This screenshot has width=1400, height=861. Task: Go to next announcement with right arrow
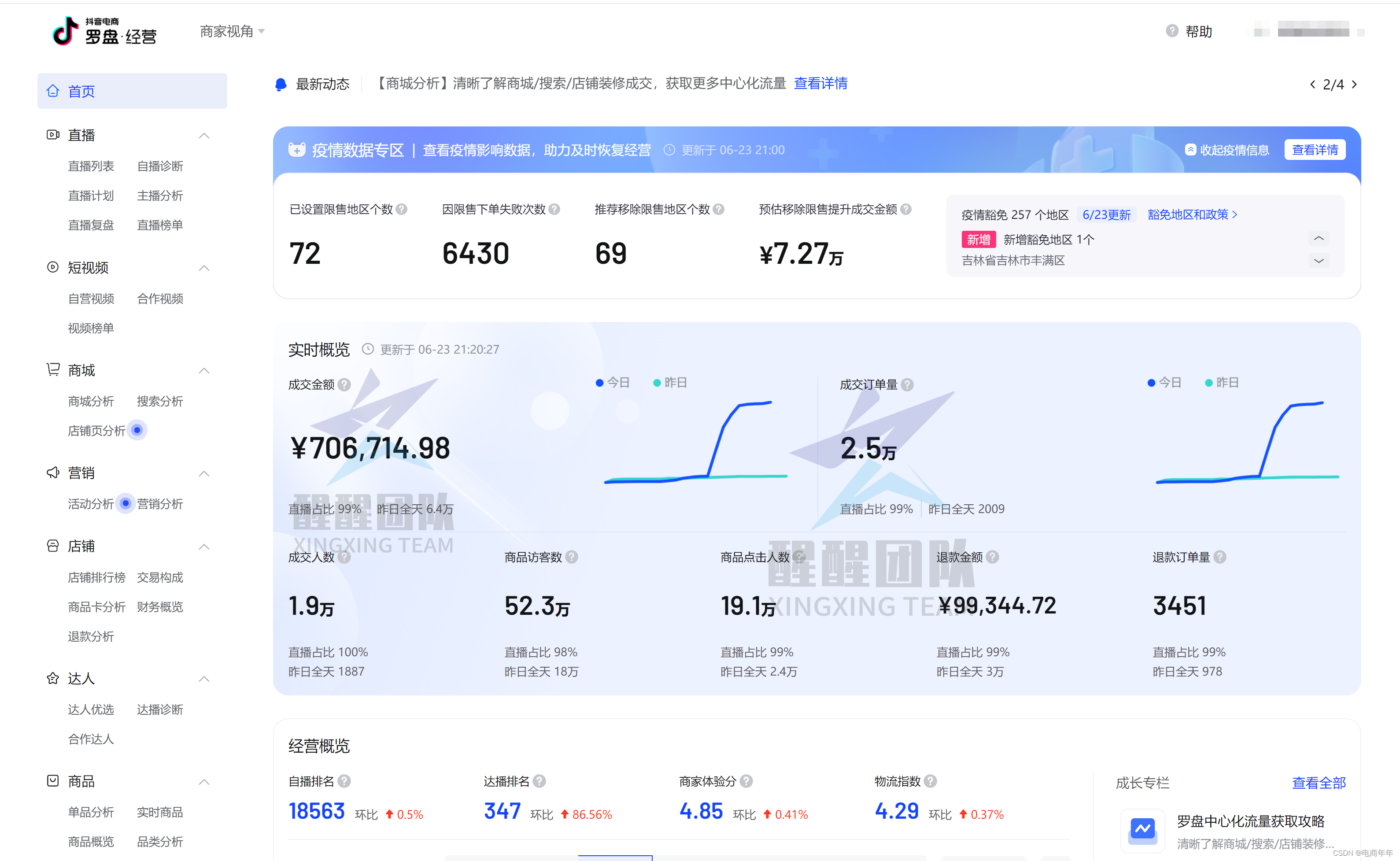point(1355,84)
